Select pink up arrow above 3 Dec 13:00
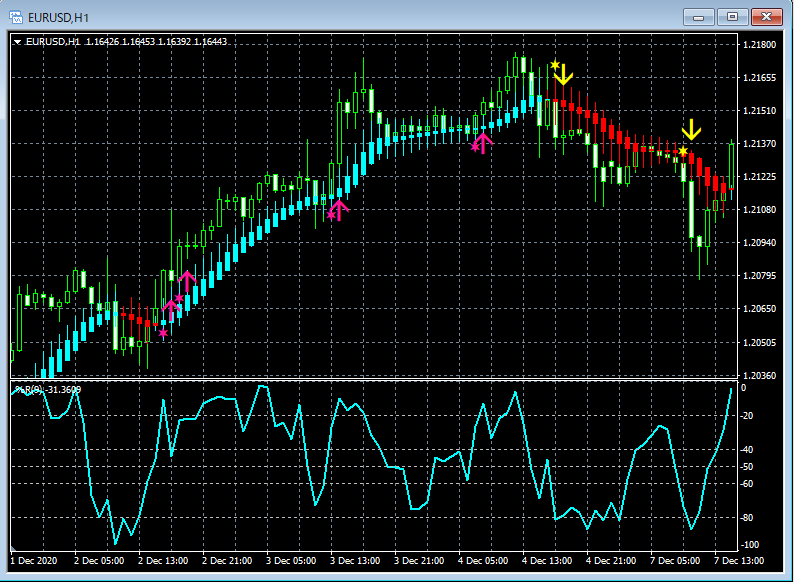The height and width of the screenshot is (582, 795). 339,209
